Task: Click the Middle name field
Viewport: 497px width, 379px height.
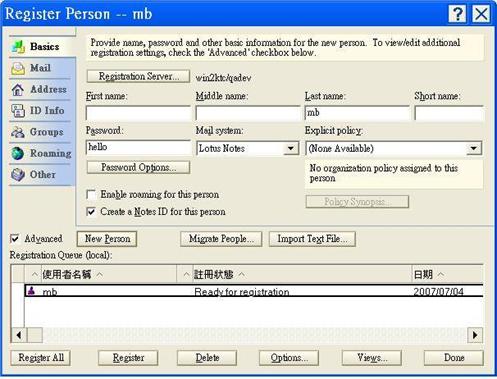Action: 248,113
